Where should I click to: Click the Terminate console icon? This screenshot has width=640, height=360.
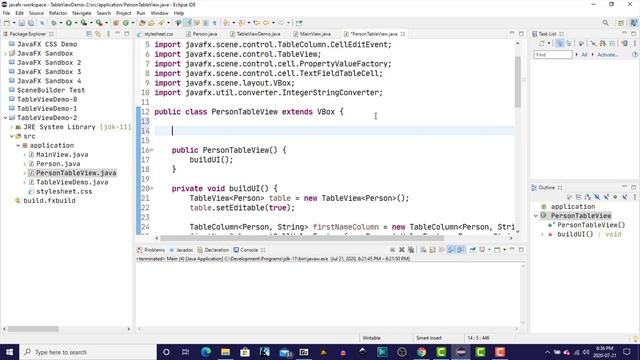tap(393, 249)
